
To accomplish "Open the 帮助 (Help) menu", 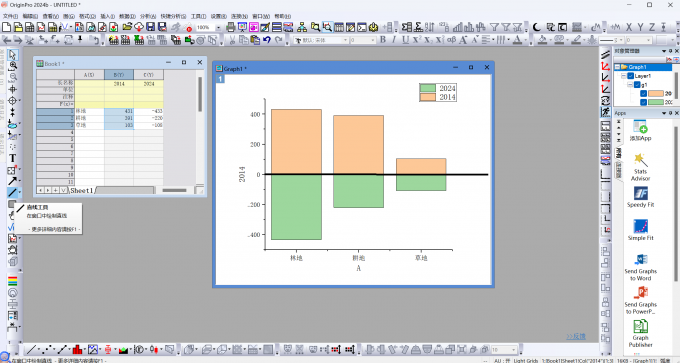I will pos(283,16).
